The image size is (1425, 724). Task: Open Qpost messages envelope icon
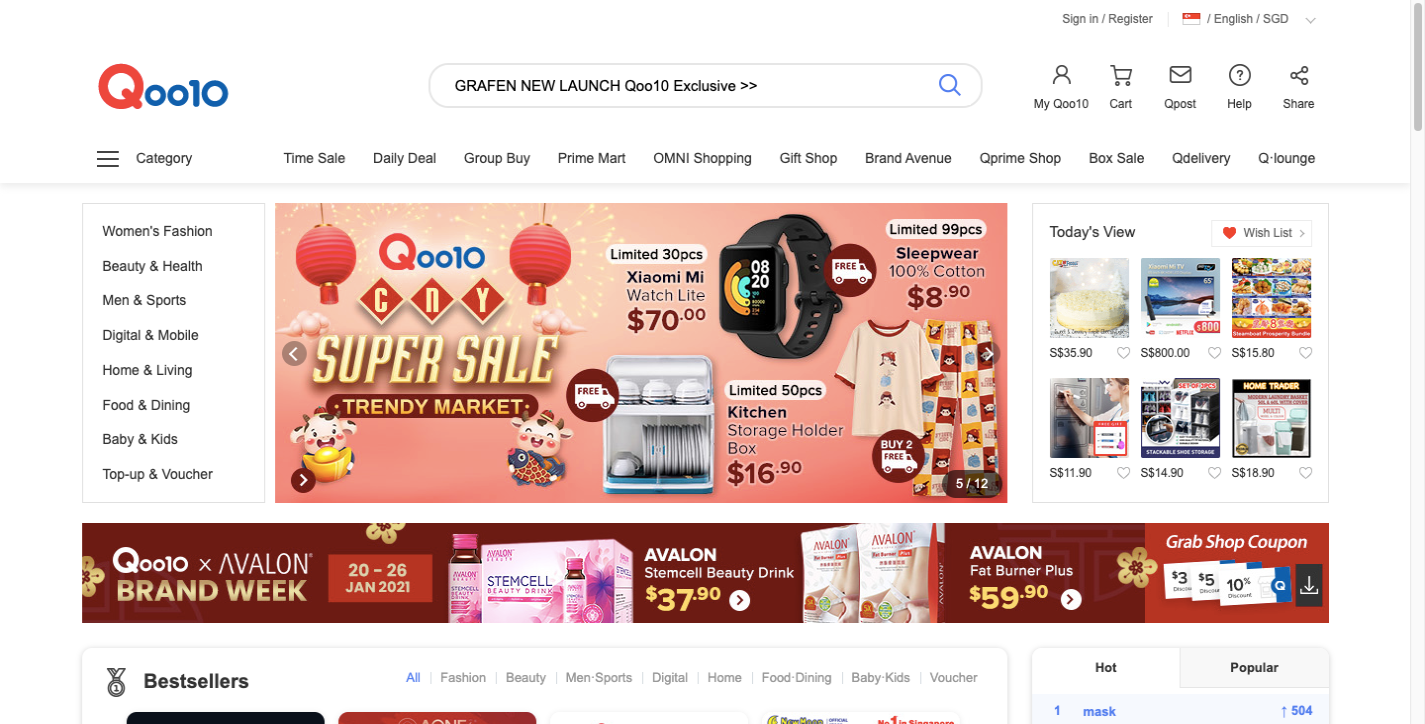point(1180,75)
